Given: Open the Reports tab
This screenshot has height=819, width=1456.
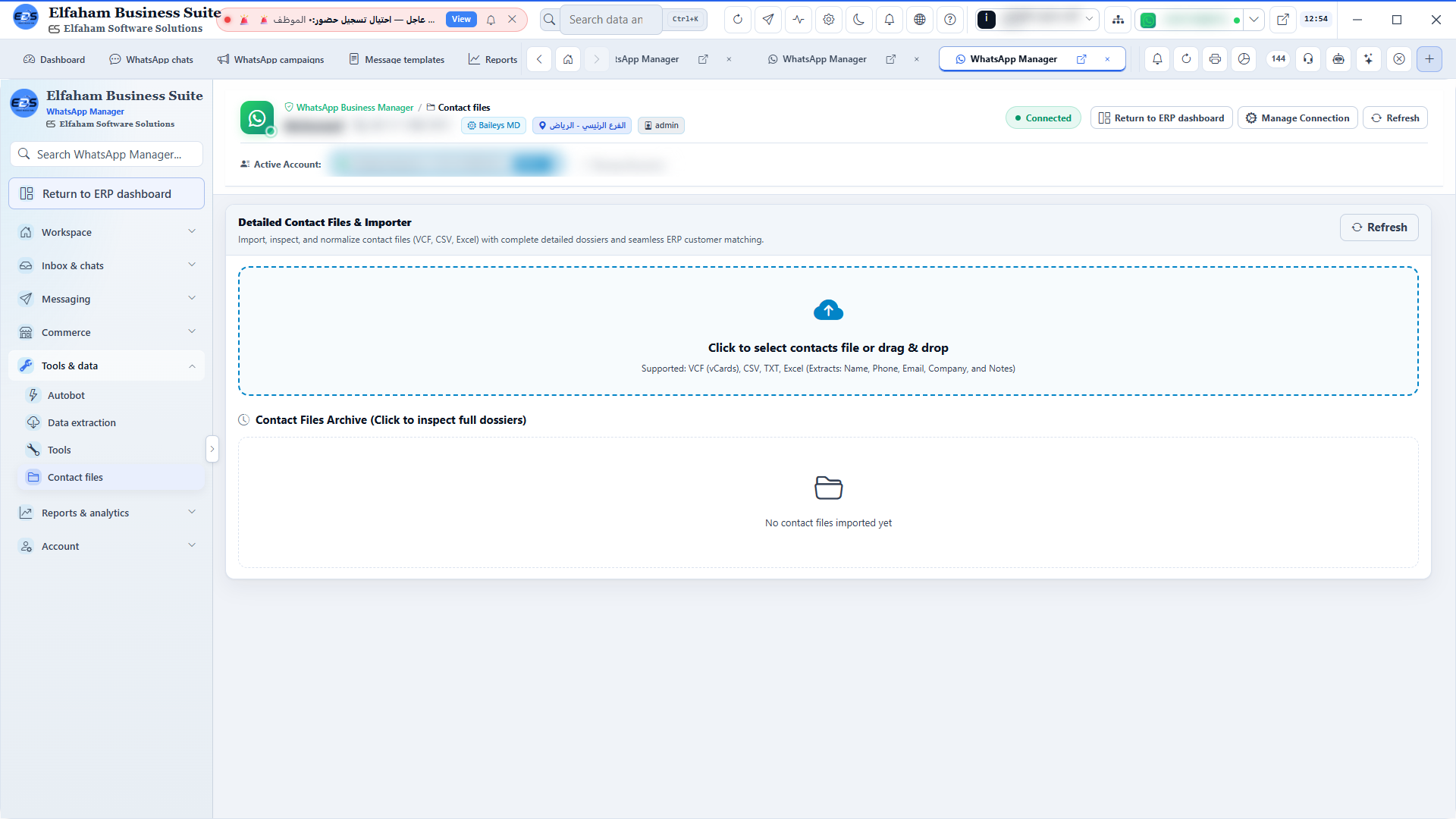Looking at the screenshot, I should pos(492,59).
